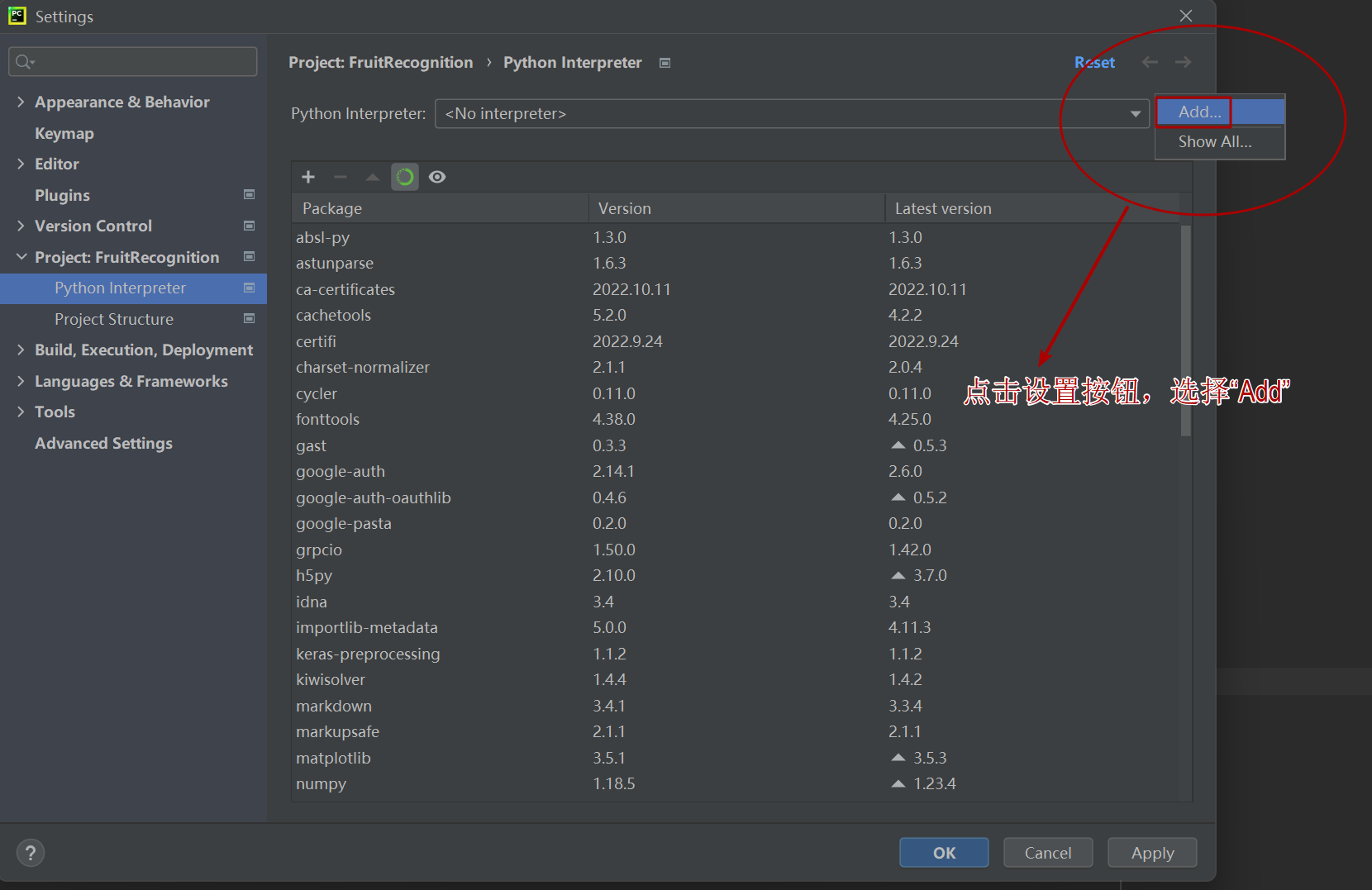Select the cachetools package row

[736, 315]
